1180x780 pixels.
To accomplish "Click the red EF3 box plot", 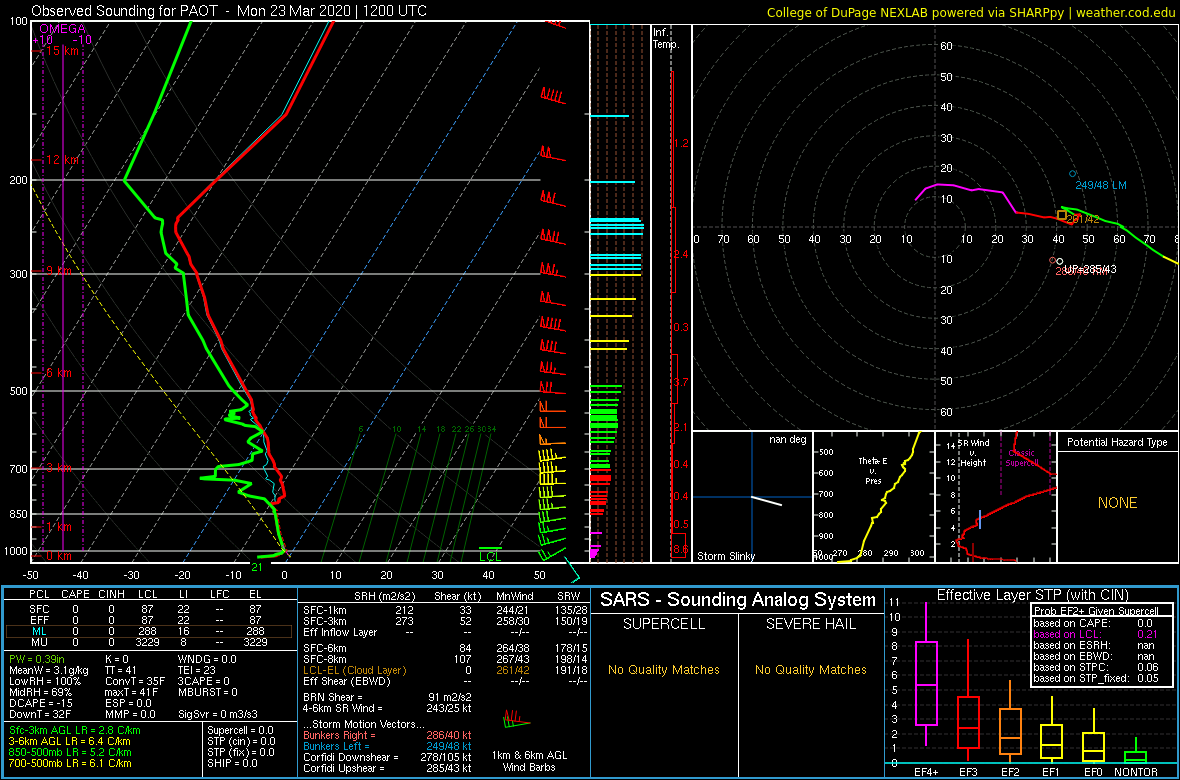I will [x=969, y=722].
